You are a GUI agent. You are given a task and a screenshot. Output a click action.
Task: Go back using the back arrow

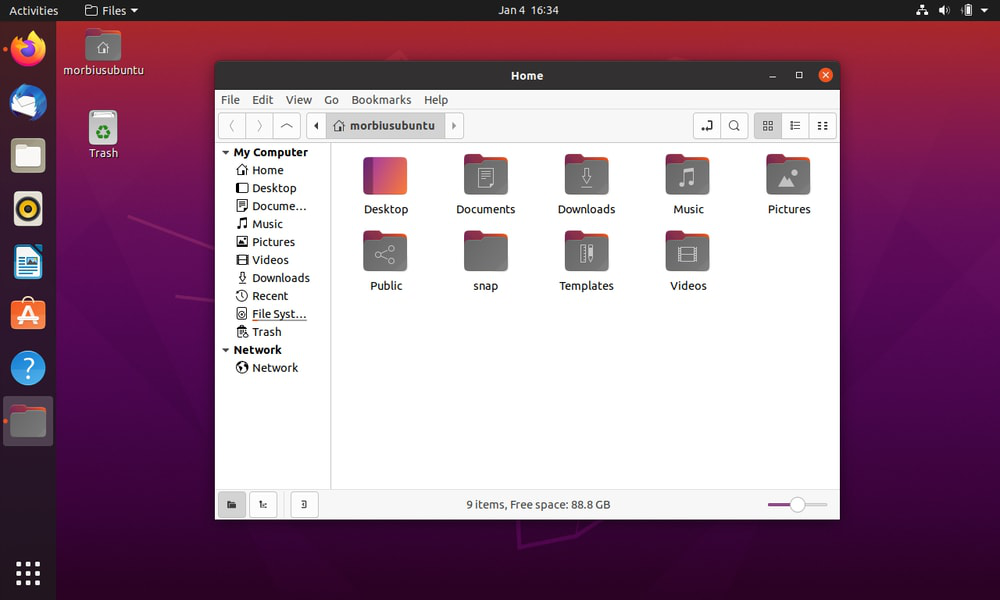coord(232,126)
